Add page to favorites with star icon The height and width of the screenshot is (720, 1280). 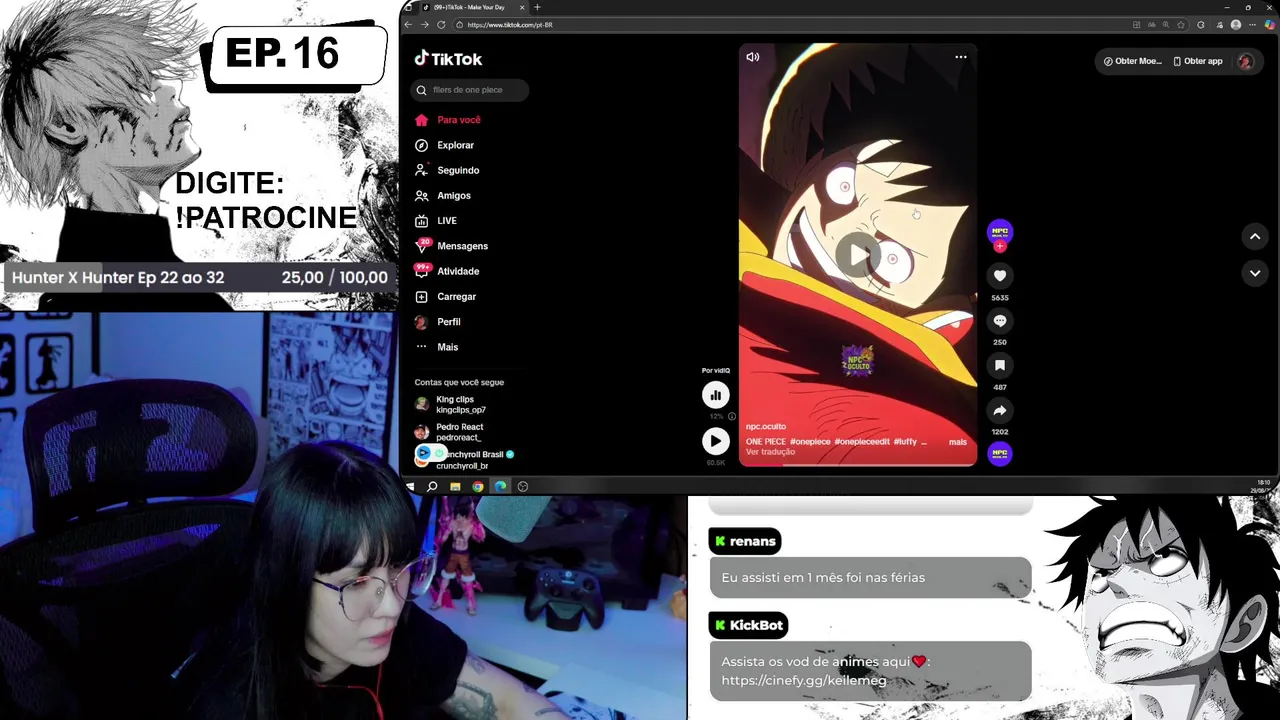(1181, 25)
